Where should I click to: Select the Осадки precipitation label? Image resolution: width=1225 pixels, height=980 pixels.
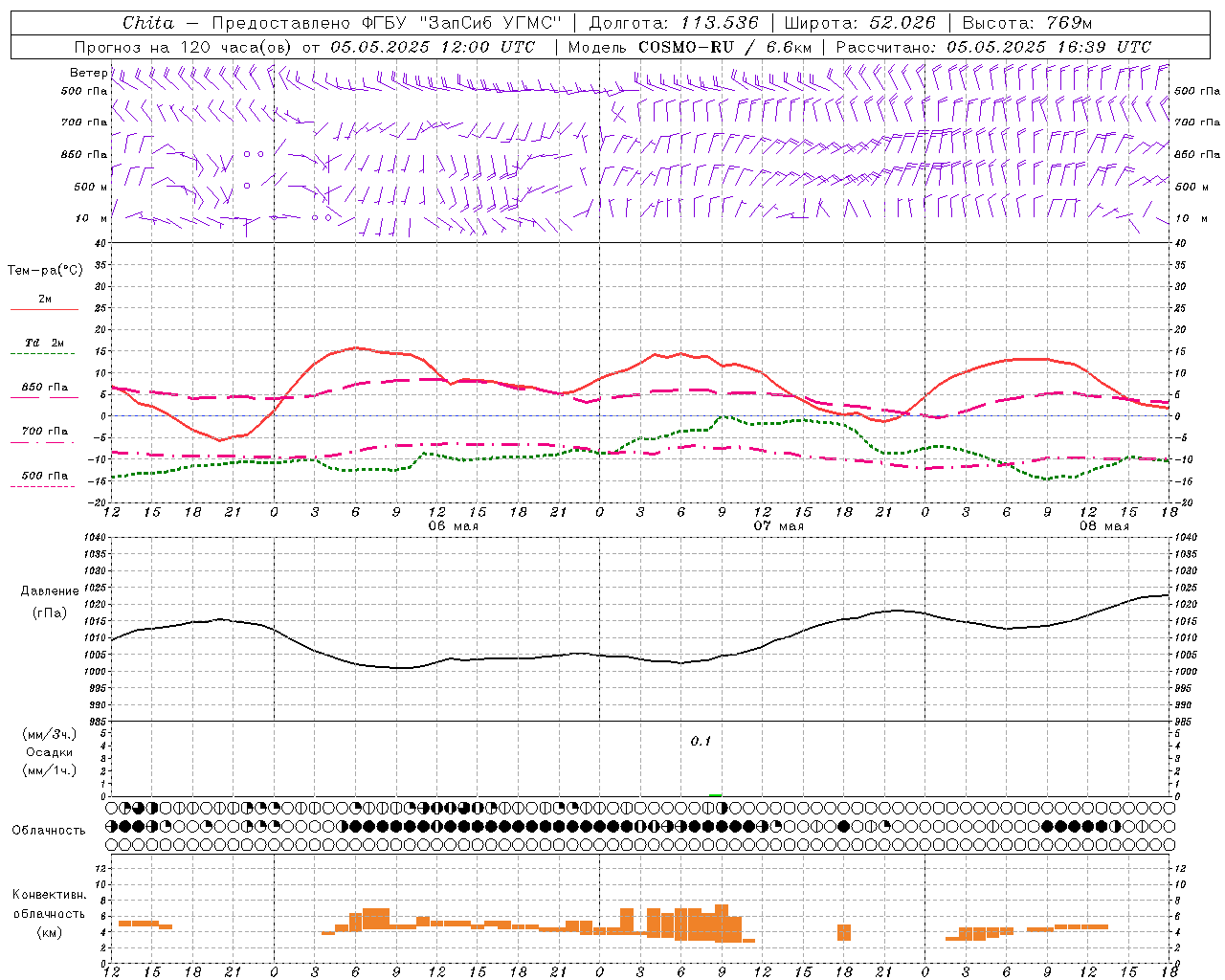[49, 752]
